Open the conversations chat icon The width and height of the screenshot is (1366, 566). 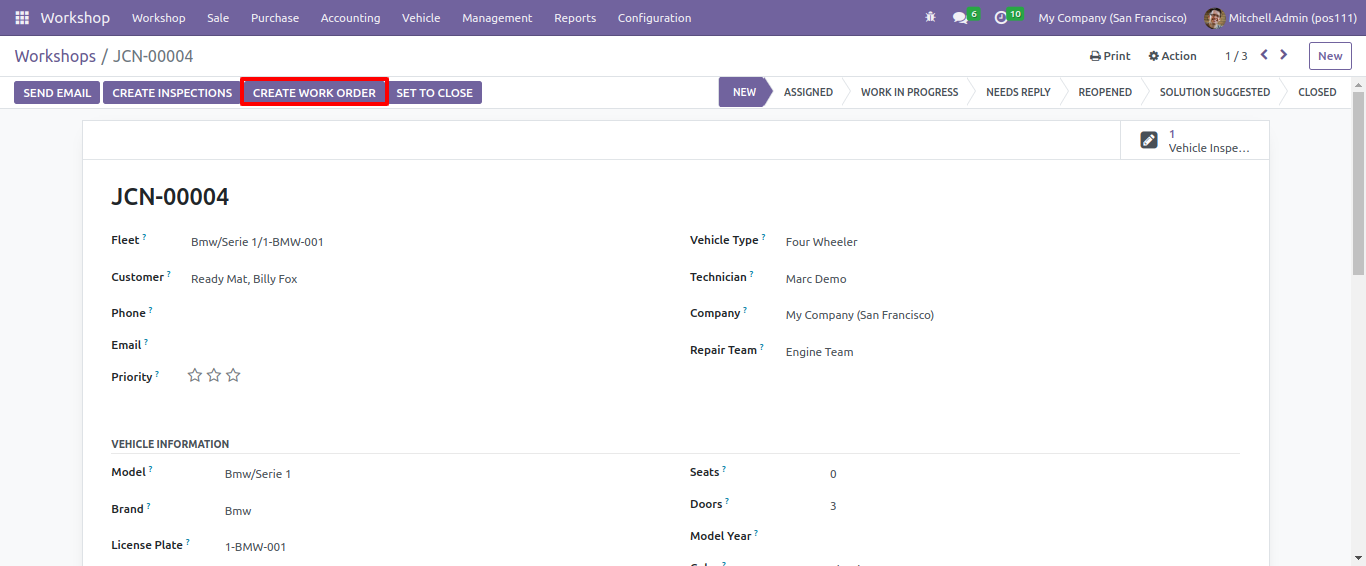pyautogui.click(x=960, y=18)
